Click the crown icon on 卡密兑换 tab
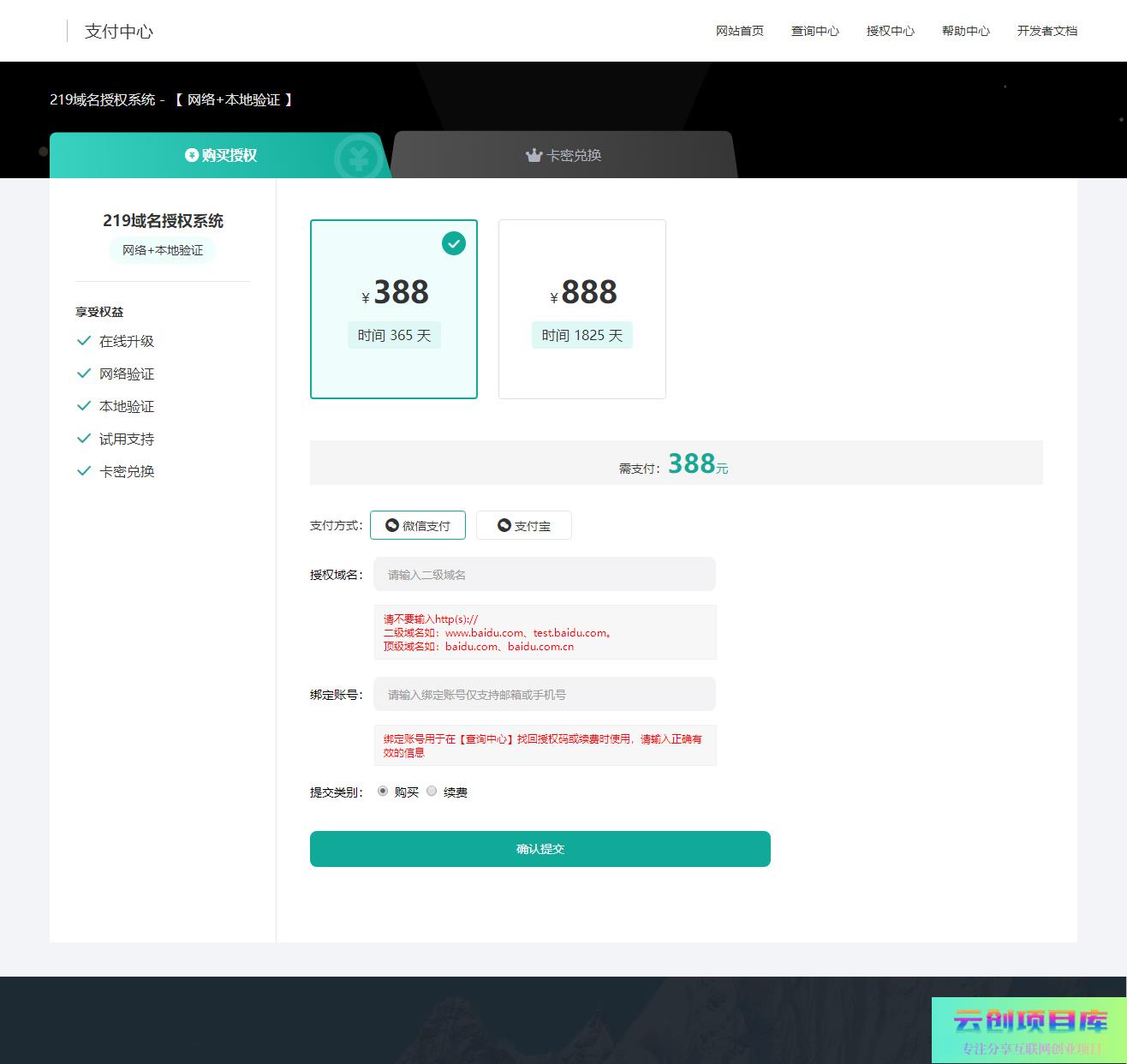1127x1064 pixels. pos(534,155)
